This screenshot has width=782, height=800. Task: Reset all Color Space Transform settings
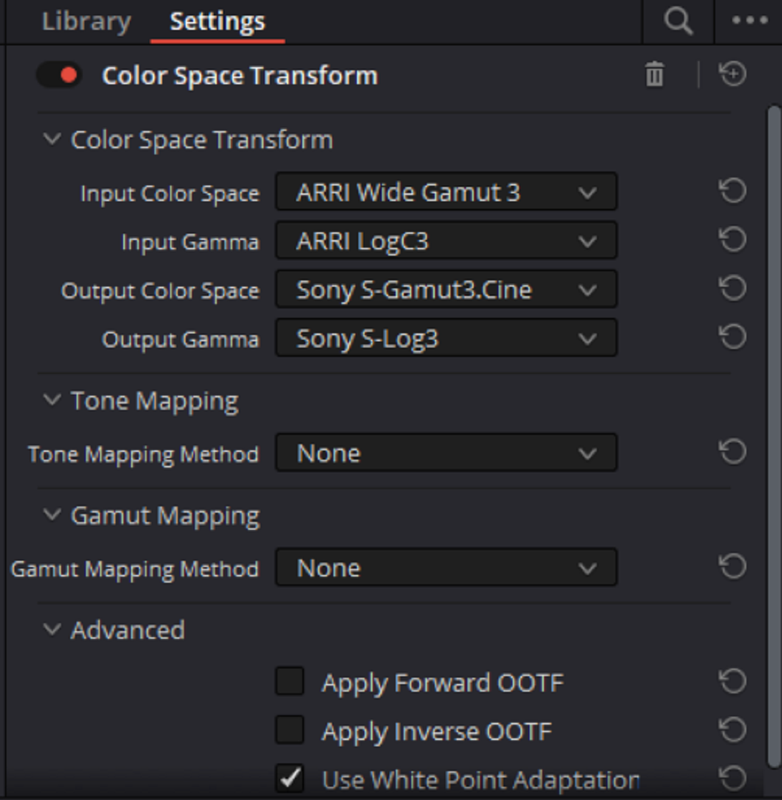tap(733, 74)
